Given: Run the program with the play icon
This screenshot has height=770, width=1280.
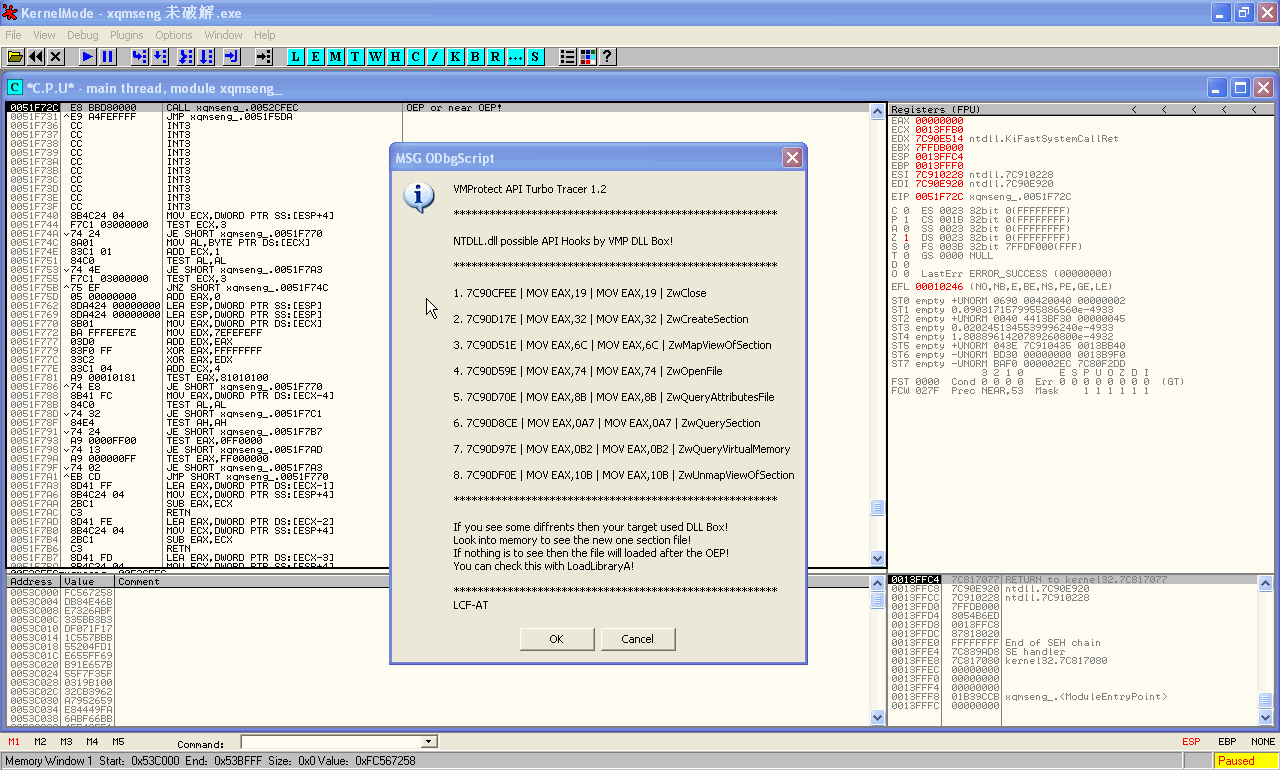Looking at the screenshot, I should coord(88,57).
